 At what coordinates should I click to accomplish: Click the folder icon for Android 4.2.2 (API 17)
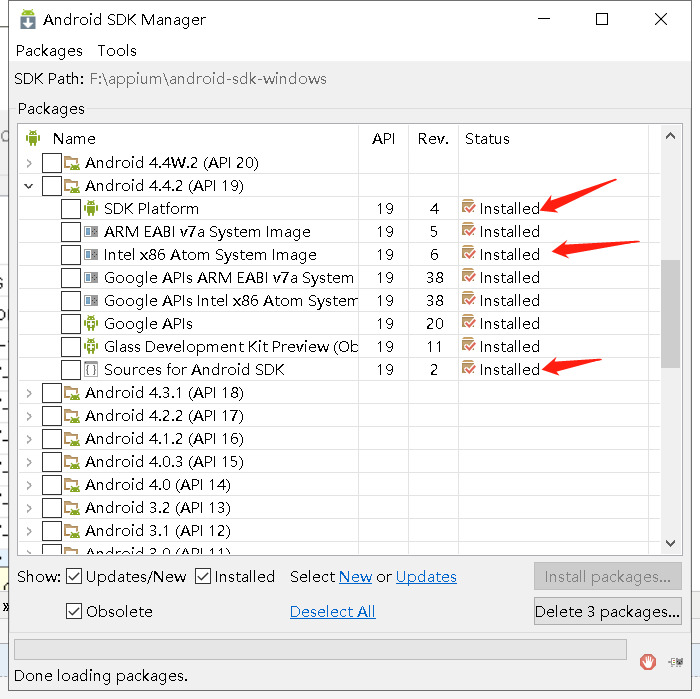click(71, 416)
